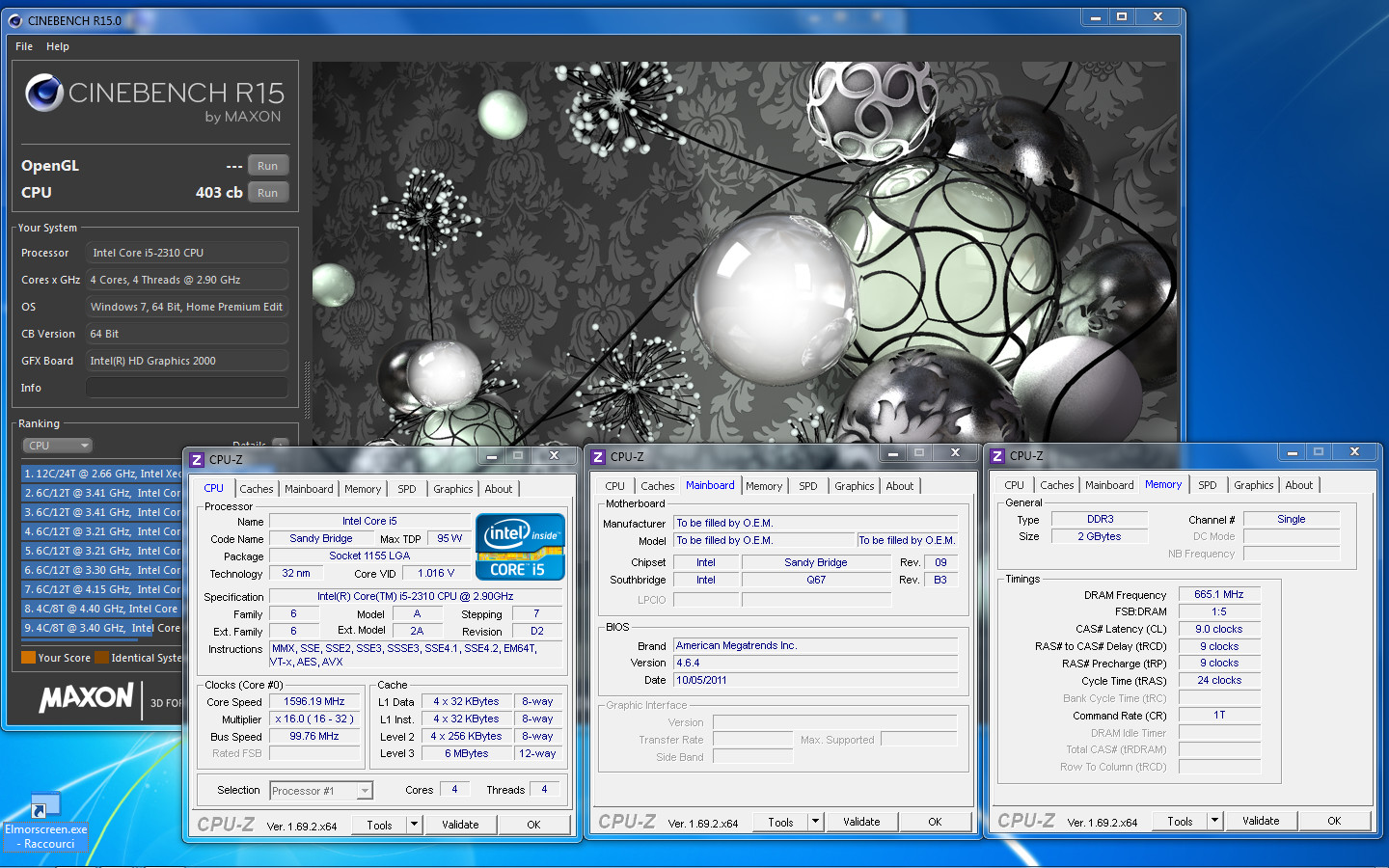Click the Southbridge Q67 value
This screenshot has width=1389, height=868.
816,580
